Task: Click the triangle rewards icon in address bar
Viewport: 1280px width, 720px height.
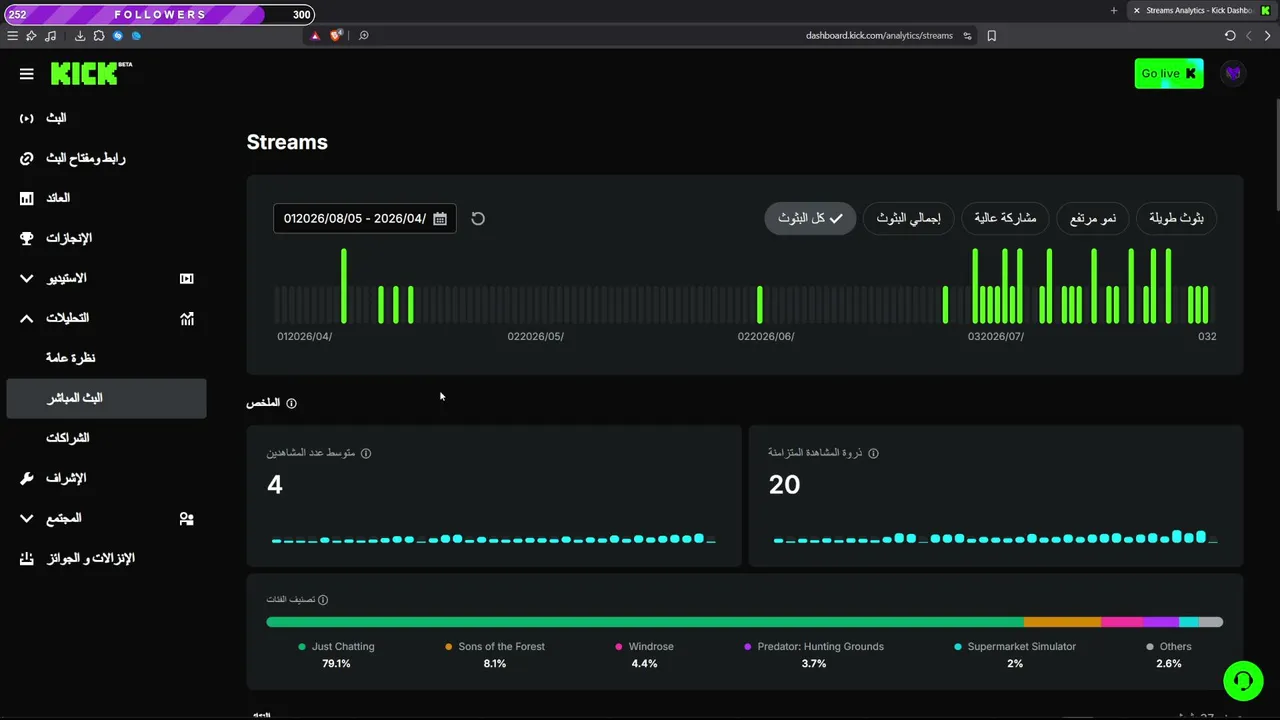Action: (x=315, y=35)
